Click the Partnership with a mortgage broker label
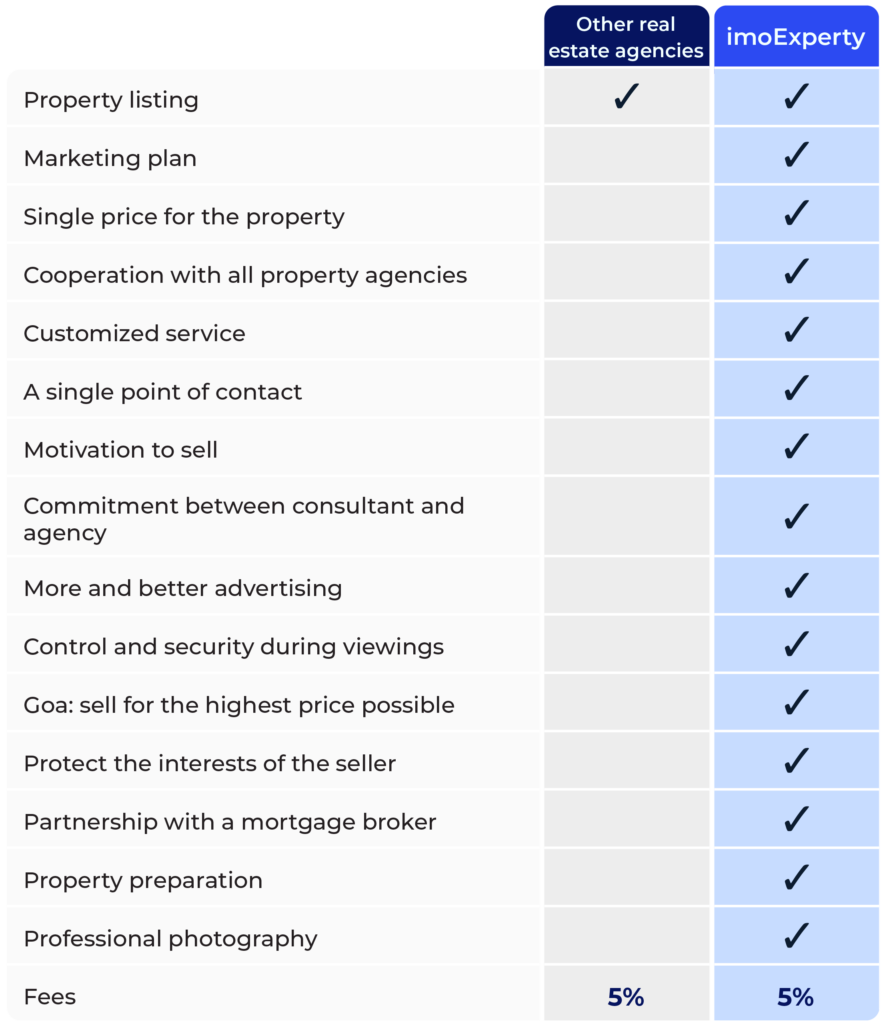This screenshot has height=1024, width=883. (x=230, y=822)
